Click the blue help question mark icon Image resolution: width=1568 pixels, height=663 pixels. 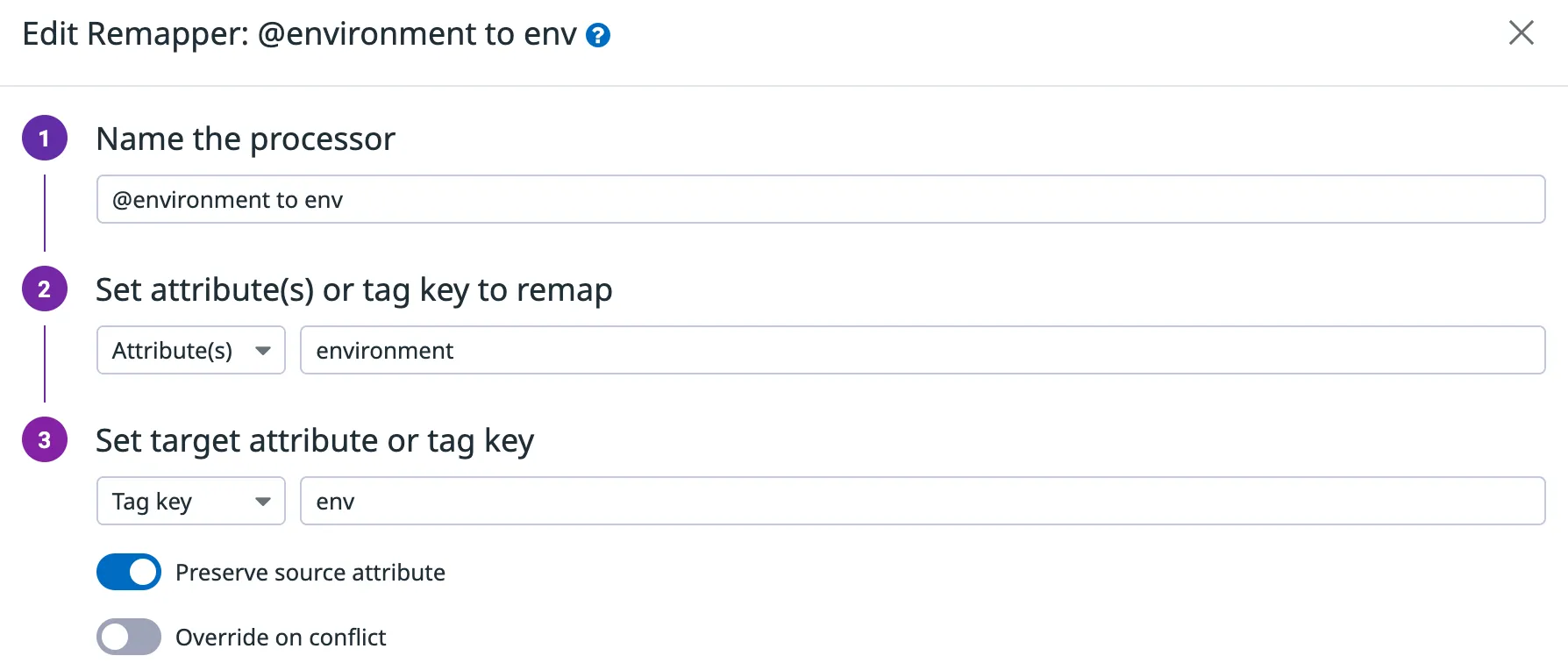[598, 36]
